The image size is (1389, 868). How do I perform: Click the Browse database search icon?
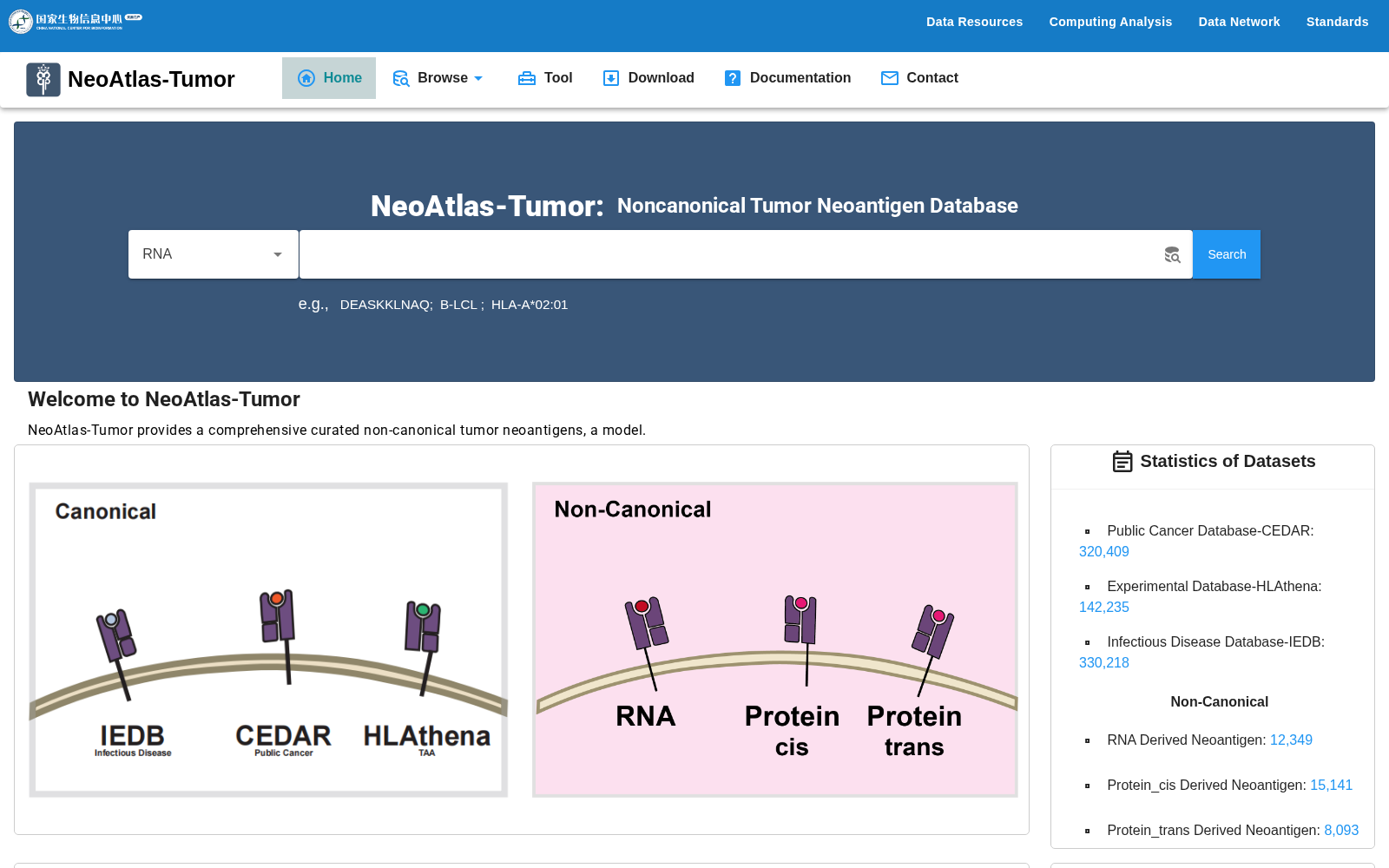(x=401, y=78)
